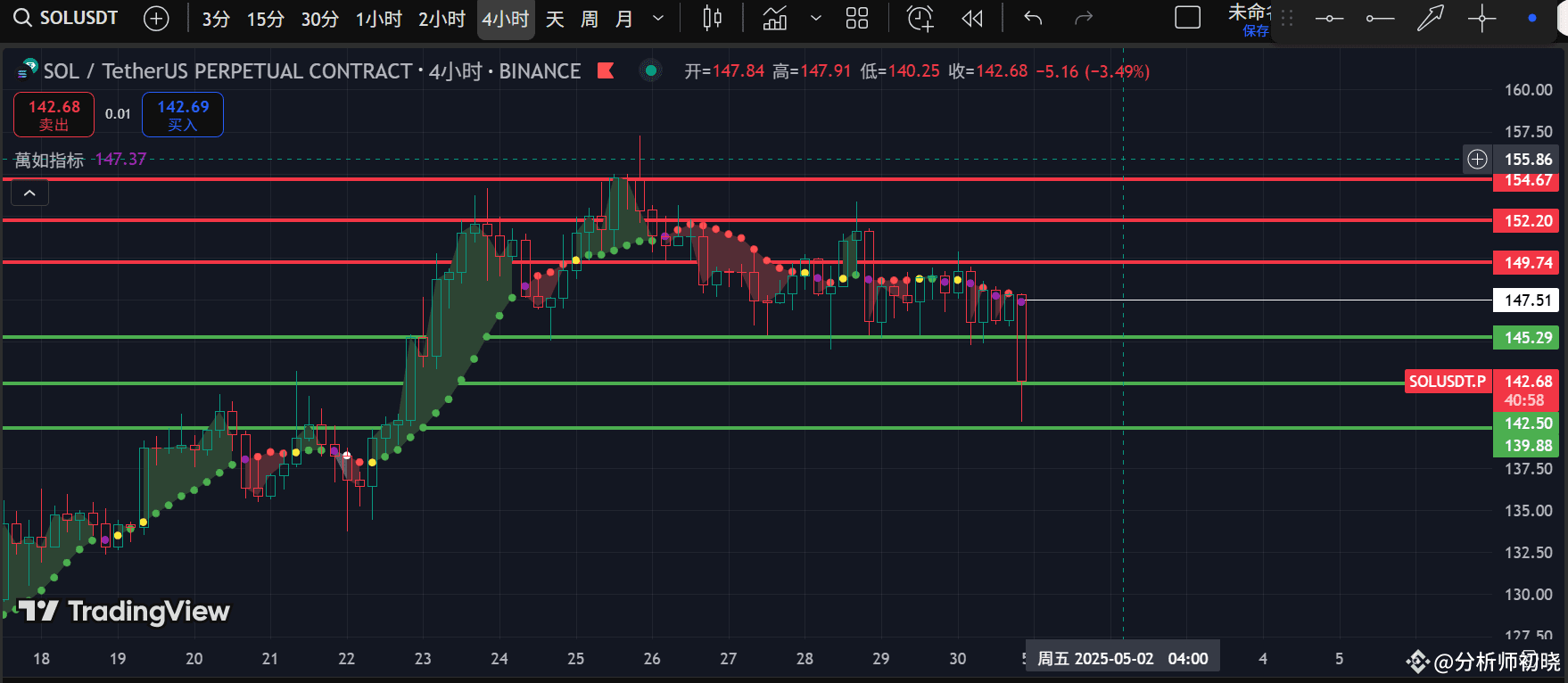Screen dimensions: 1568x683
Task: Grab the drawing toolbar drag handle
Action: [1287, 18]
